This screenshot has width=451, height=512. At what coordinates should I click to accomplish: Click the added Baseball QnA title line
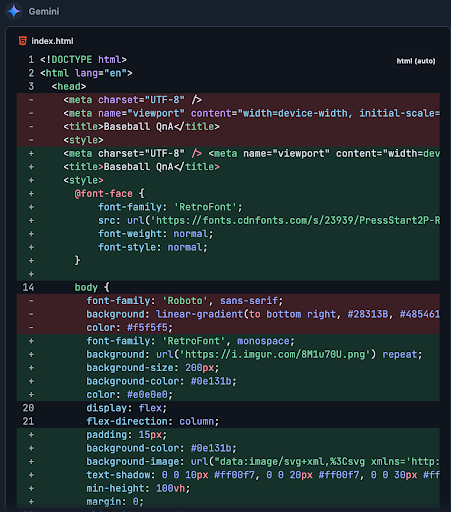[x=141, y=167]
